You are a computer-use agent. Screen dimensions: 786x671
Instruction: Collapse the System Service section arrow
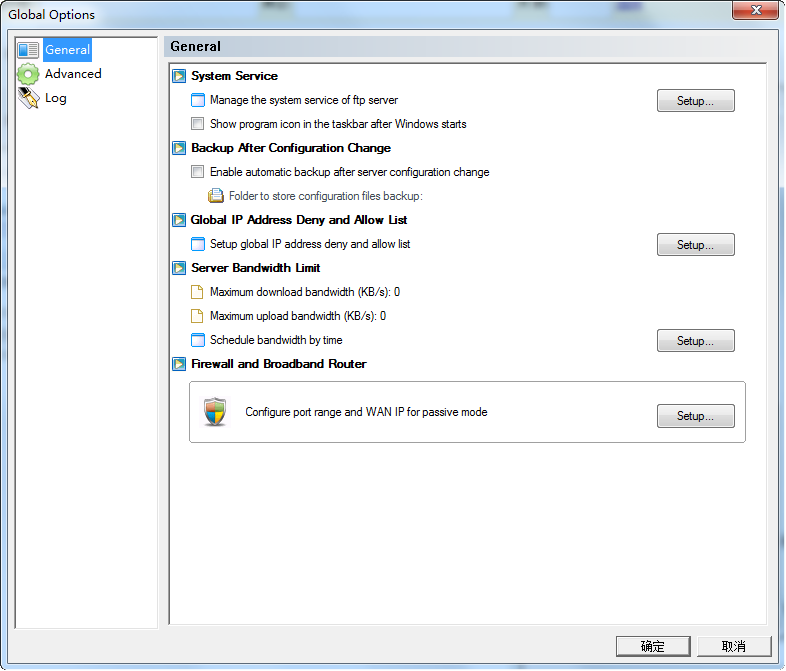coord(179,76)
